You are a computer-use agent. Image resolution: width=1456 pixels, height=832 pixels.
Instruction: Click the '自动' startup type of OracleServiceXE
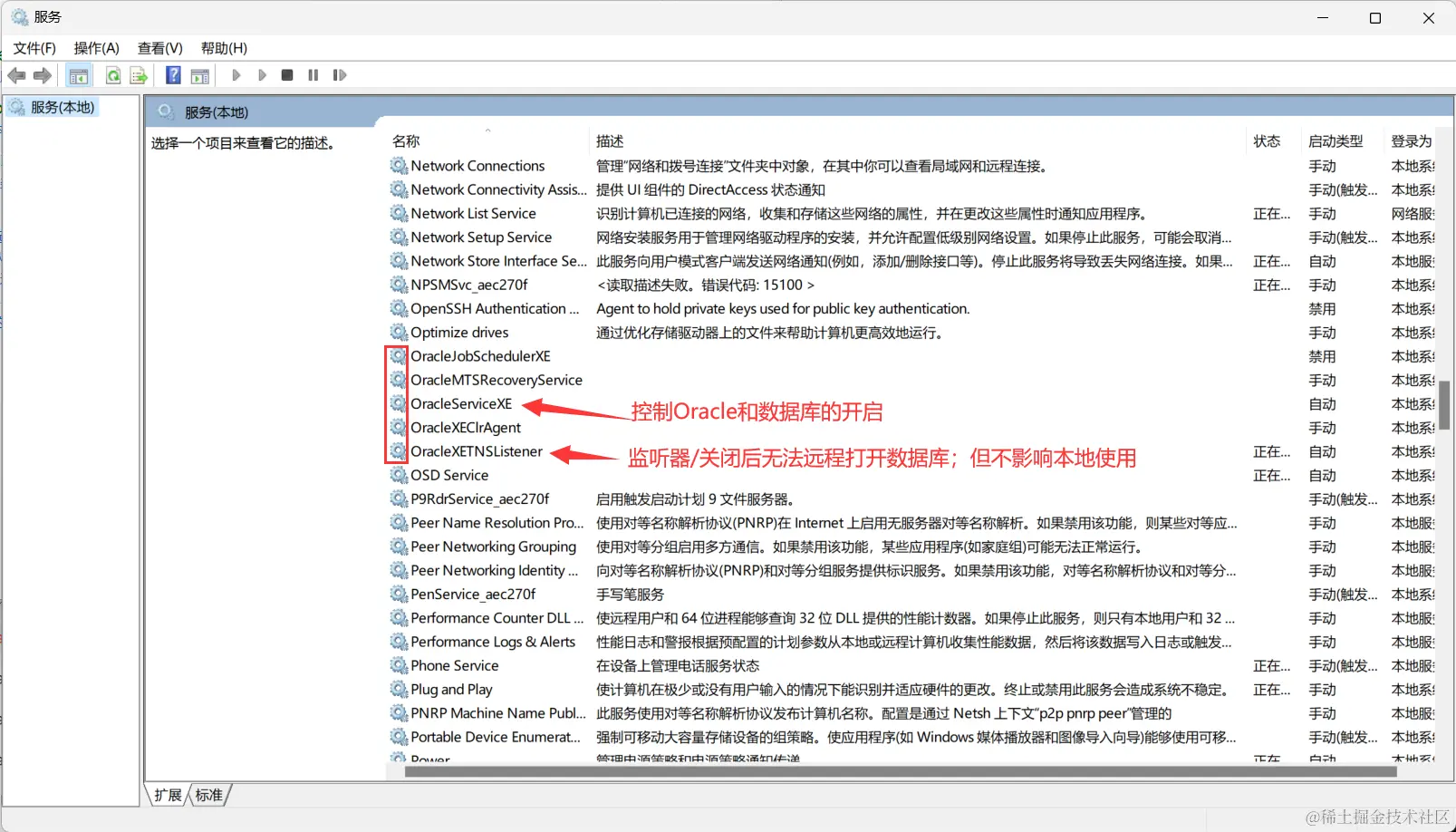tap(1322, 403)
